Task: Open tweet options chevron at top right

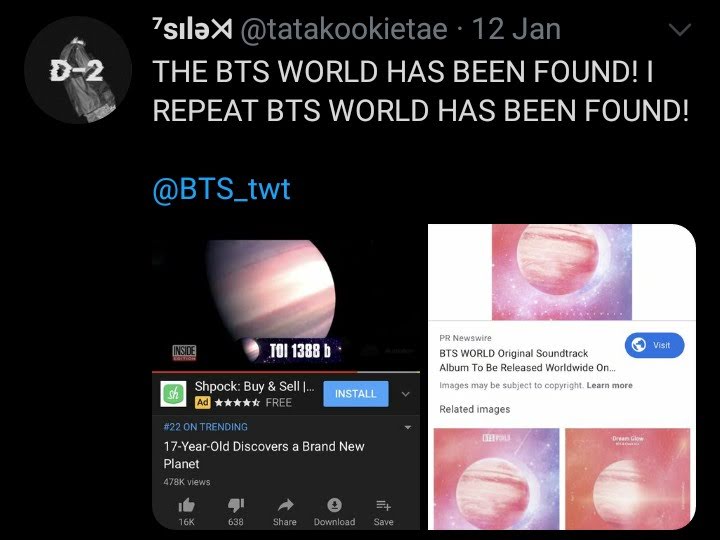Action: pos(680,30)
